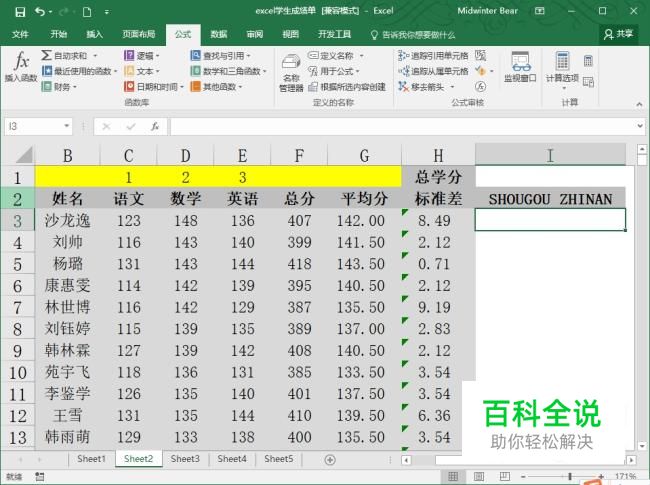Click the Share button

pos(618,34)
